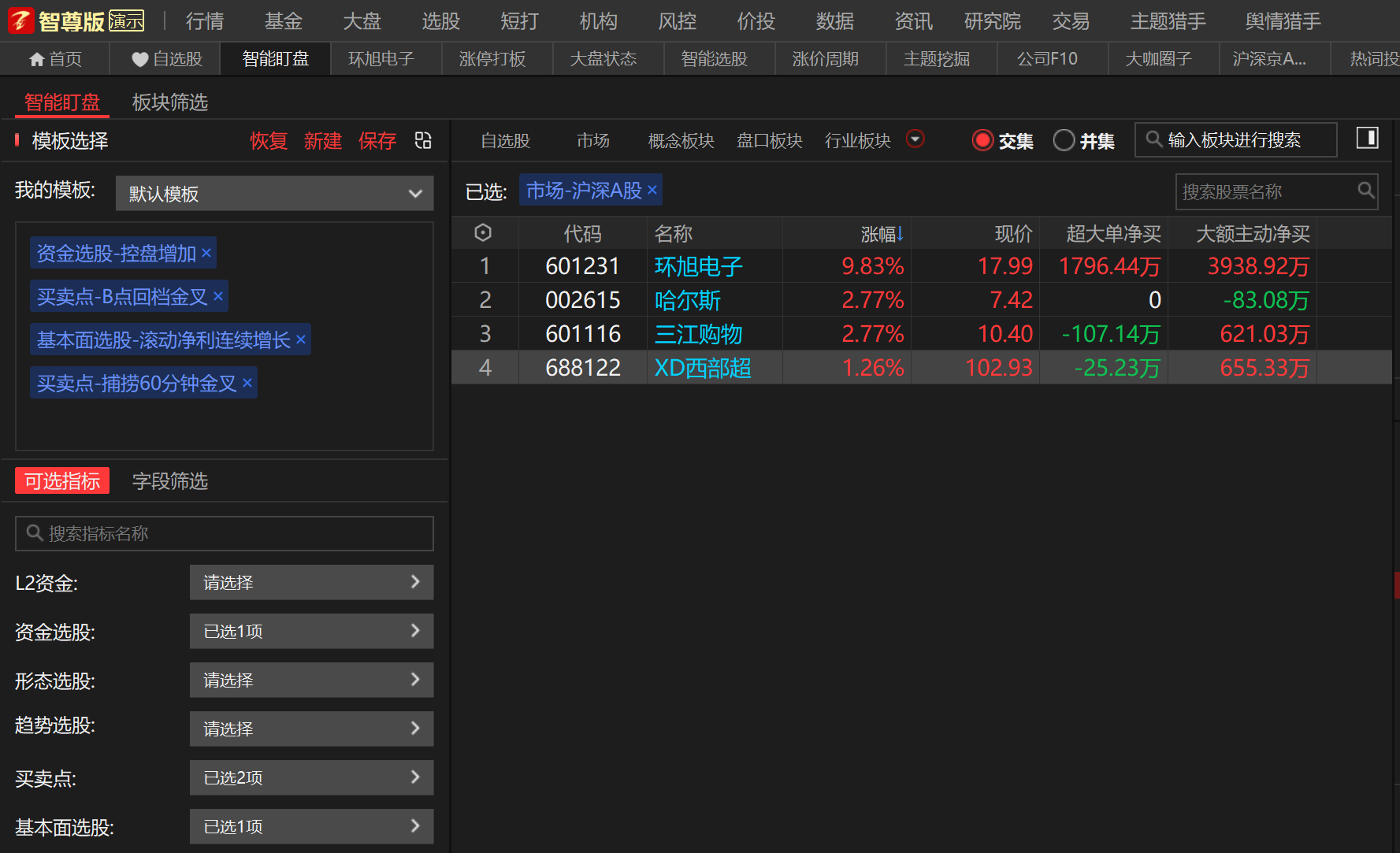Screen dimensions: 1400x853
Task: Select the 并集 radio button
Action: 1064,140
